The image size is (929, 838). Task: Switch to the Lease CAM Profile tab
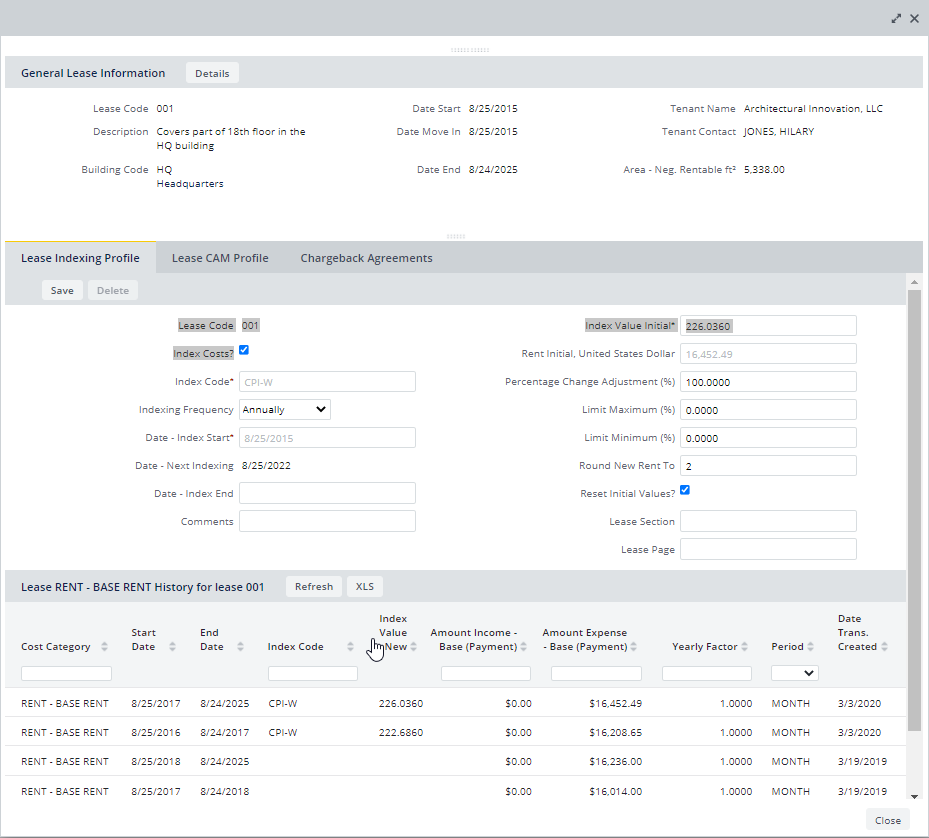[x=220, y=257]
